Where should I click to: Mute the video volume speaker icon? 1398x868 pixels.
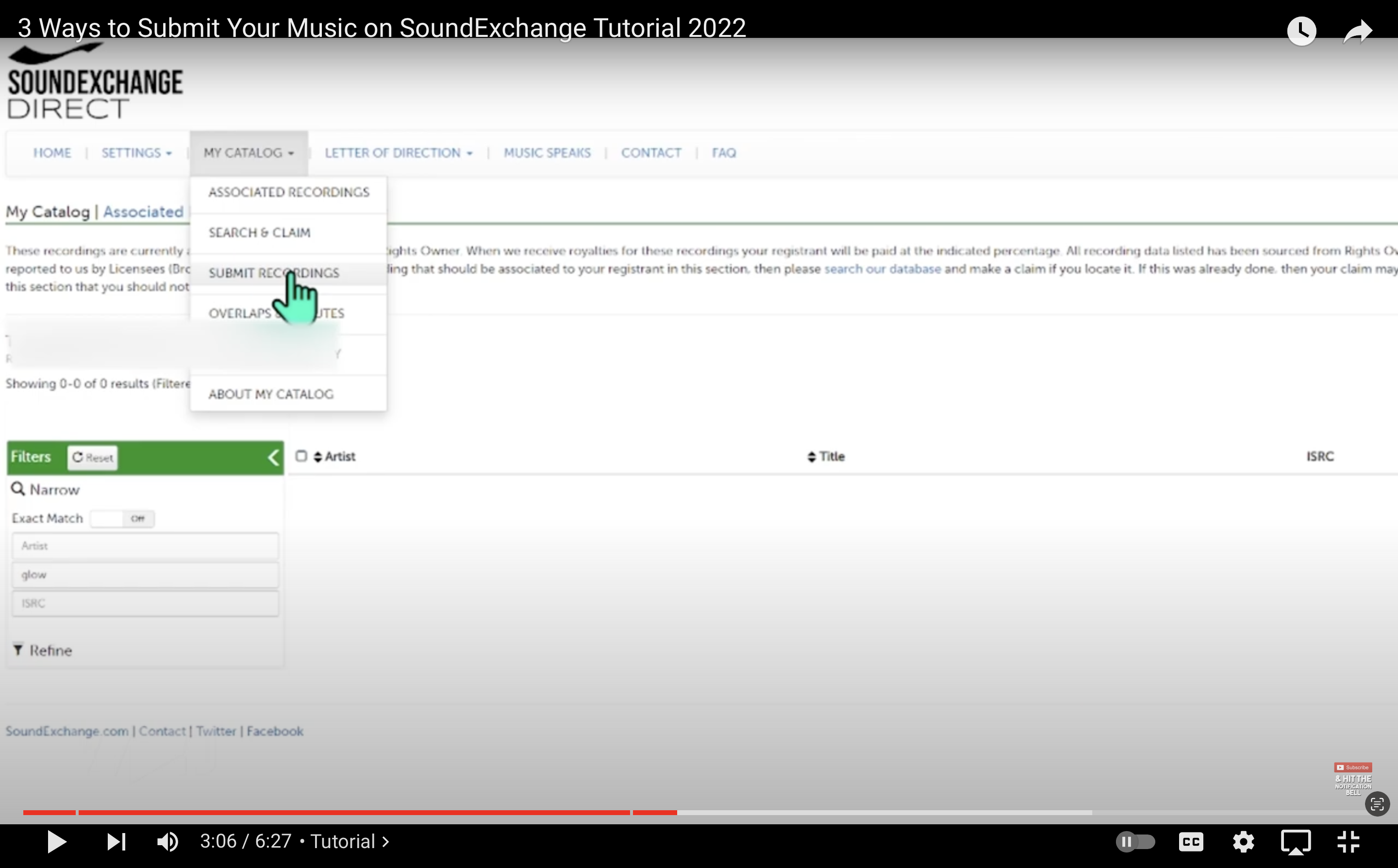(x=167, y=842)
